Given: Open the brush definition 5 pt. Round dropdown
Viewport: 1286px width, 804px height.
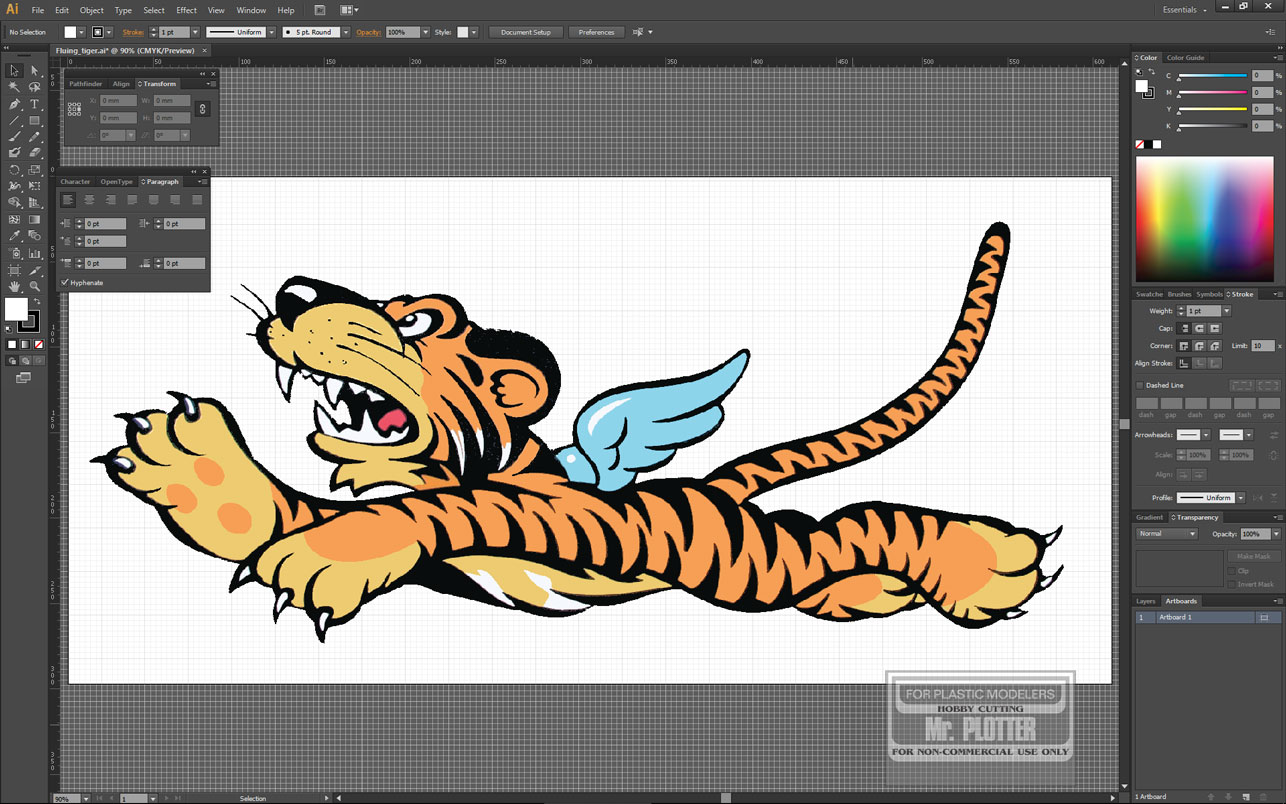Looking at the screenshot, I should pyautogui.click(x=346, y=32).
